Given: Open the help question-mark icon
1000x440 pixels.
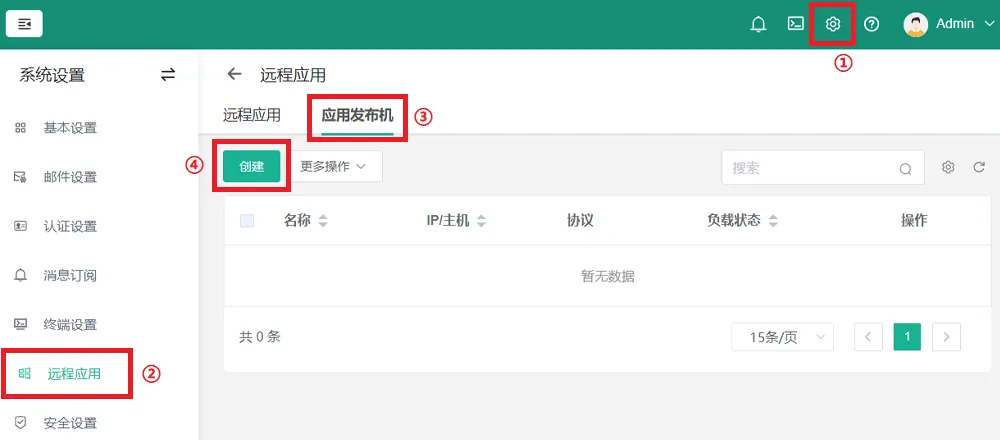Looking at the screenshot, I should tap(871, 24).
